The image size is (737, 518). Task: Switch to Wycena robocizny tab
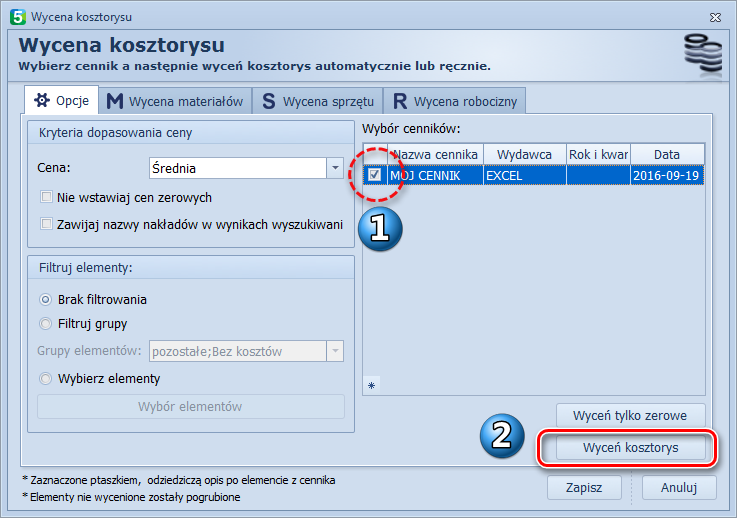point(455,101)
